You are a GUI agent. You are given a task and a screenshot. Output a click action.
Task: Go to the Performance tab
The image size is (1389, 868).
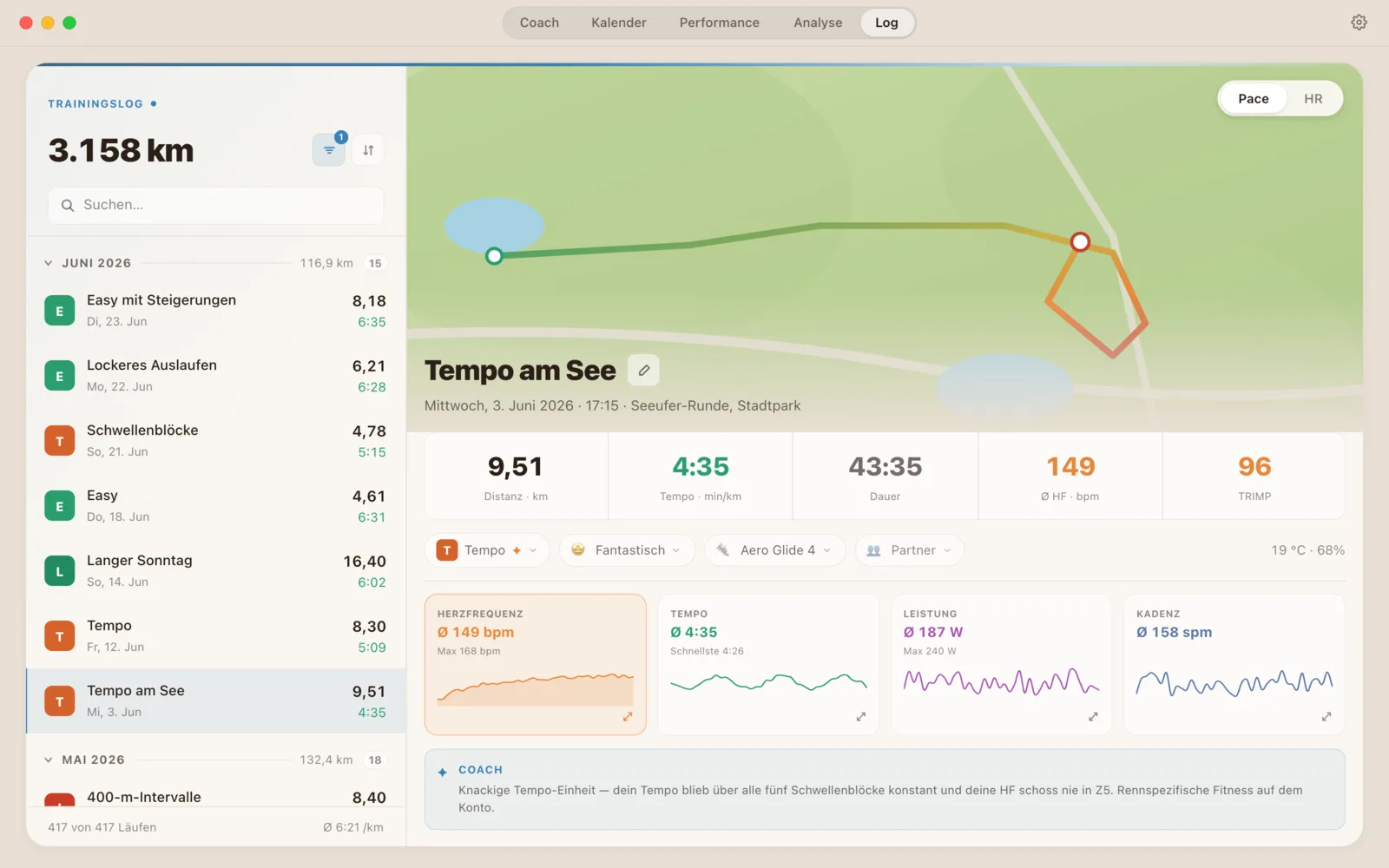(719, 23)
